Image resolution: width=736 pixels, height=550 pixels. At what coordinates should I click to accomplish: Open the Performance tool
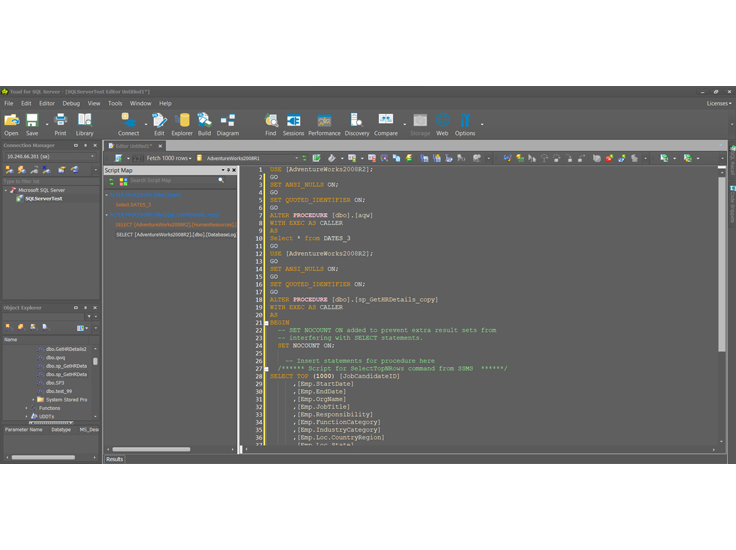[324, 124]
